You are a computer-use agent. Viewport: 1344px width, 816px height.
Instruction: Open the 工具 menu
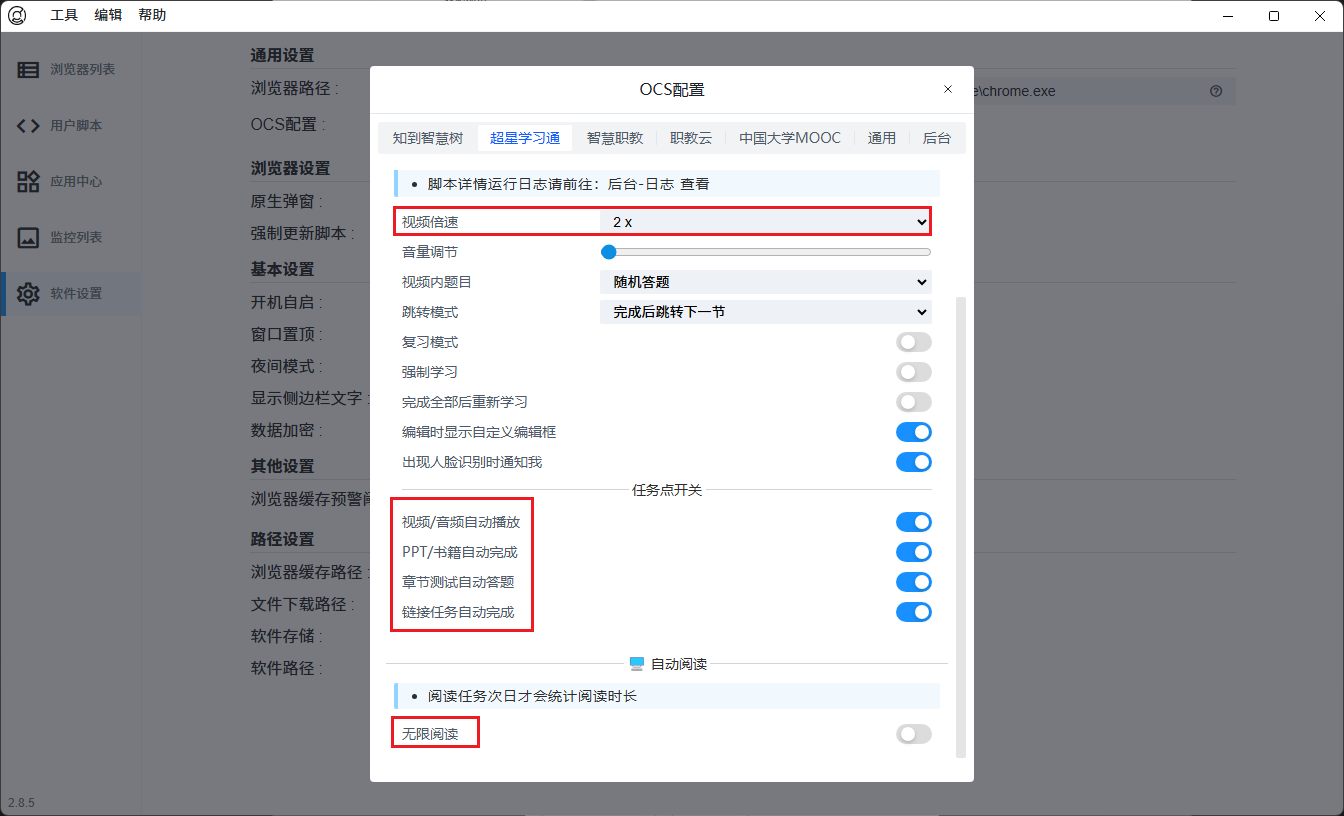pos(64,15)
